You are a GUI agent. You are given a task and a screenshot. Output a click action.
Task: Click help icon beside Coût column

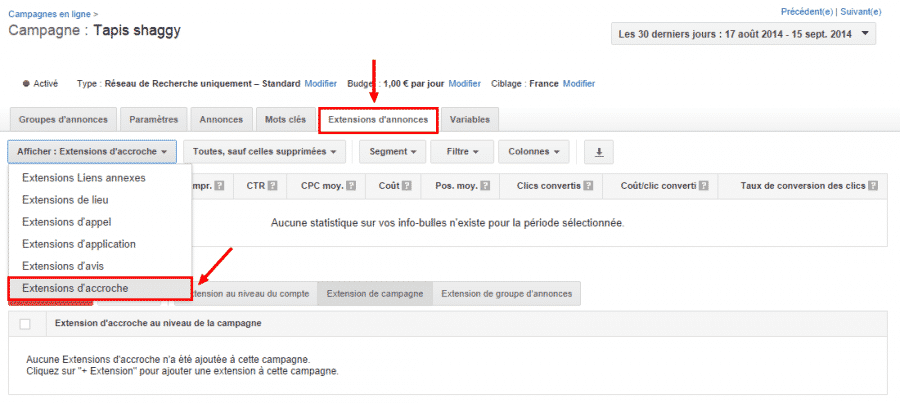pyautogui.click(x=409, y=186)
